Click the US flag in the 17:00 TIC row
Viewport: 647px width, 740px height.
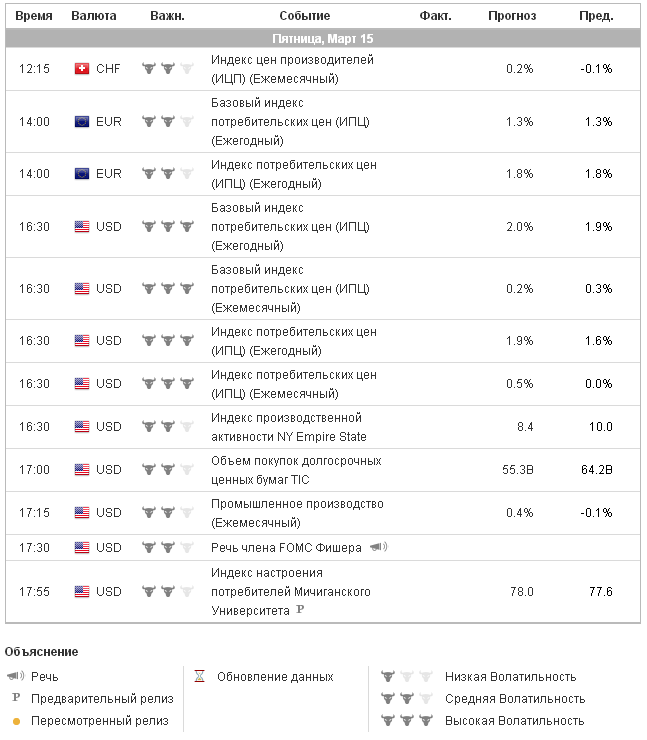pos(82,470)
